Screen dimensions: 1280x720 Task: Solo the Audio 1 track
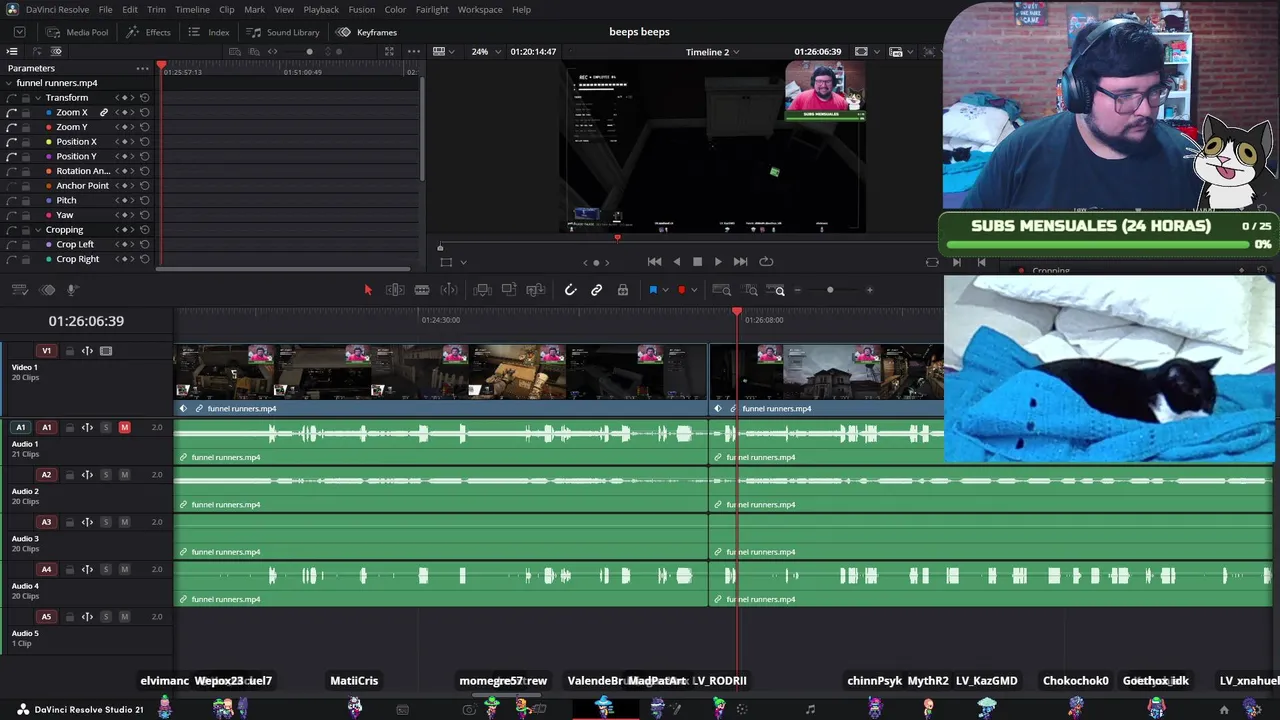pyautogui.click(x=106, y=428)
